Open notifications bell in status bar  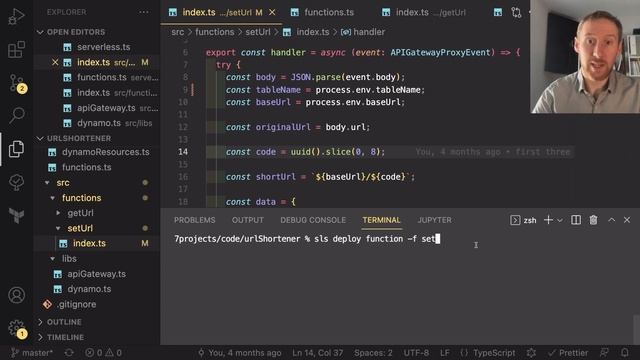coord(624,353)
